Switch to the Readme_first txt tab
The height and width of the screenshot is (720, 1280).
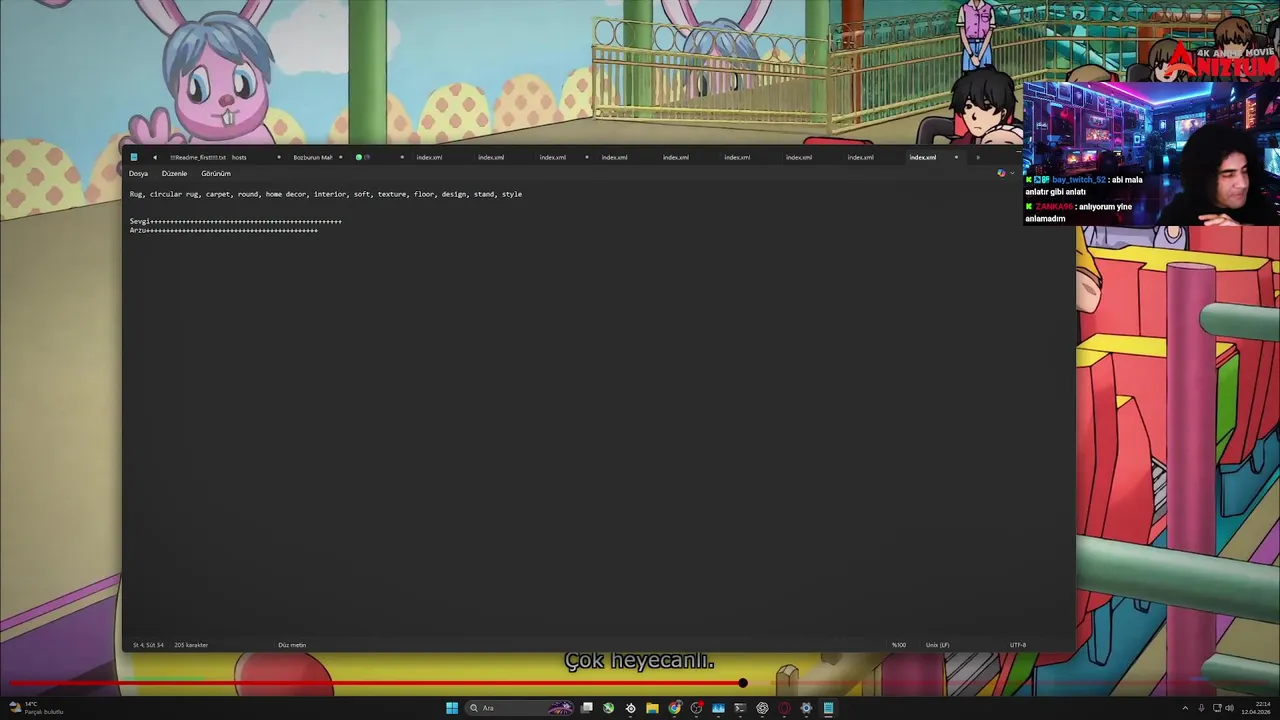[197, 157]
